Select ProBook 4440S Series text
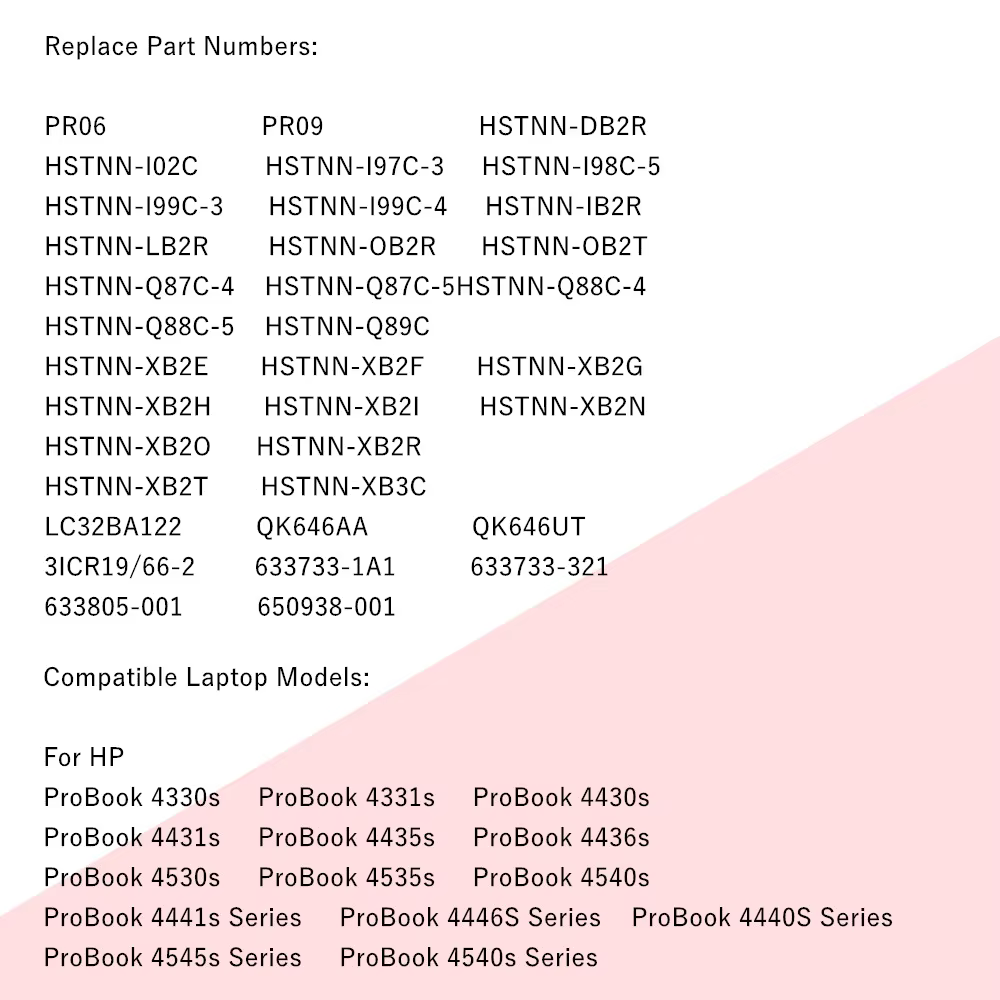 (x=762, y=918)
